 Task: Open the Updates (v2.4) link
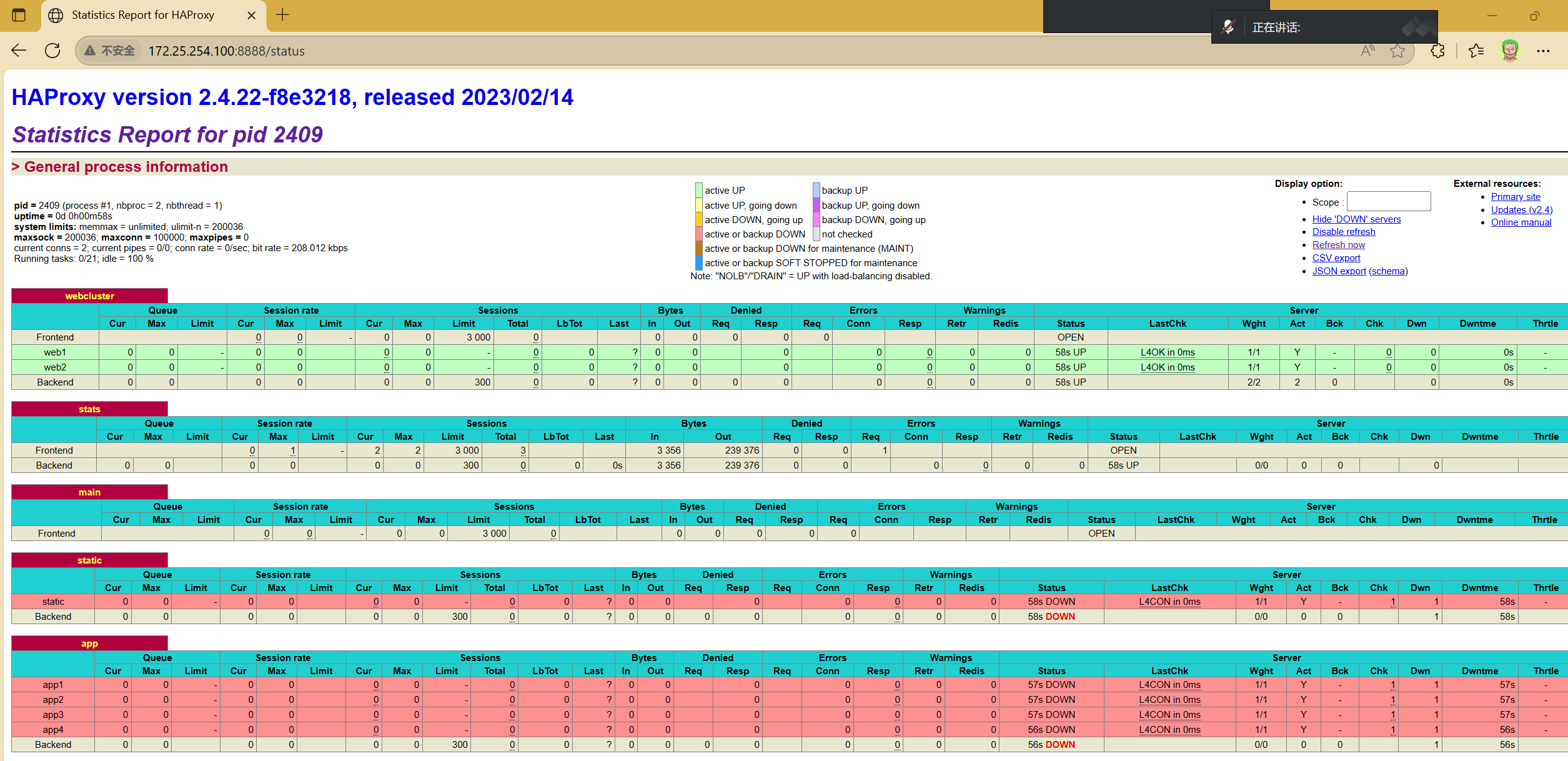(1521, 210)
